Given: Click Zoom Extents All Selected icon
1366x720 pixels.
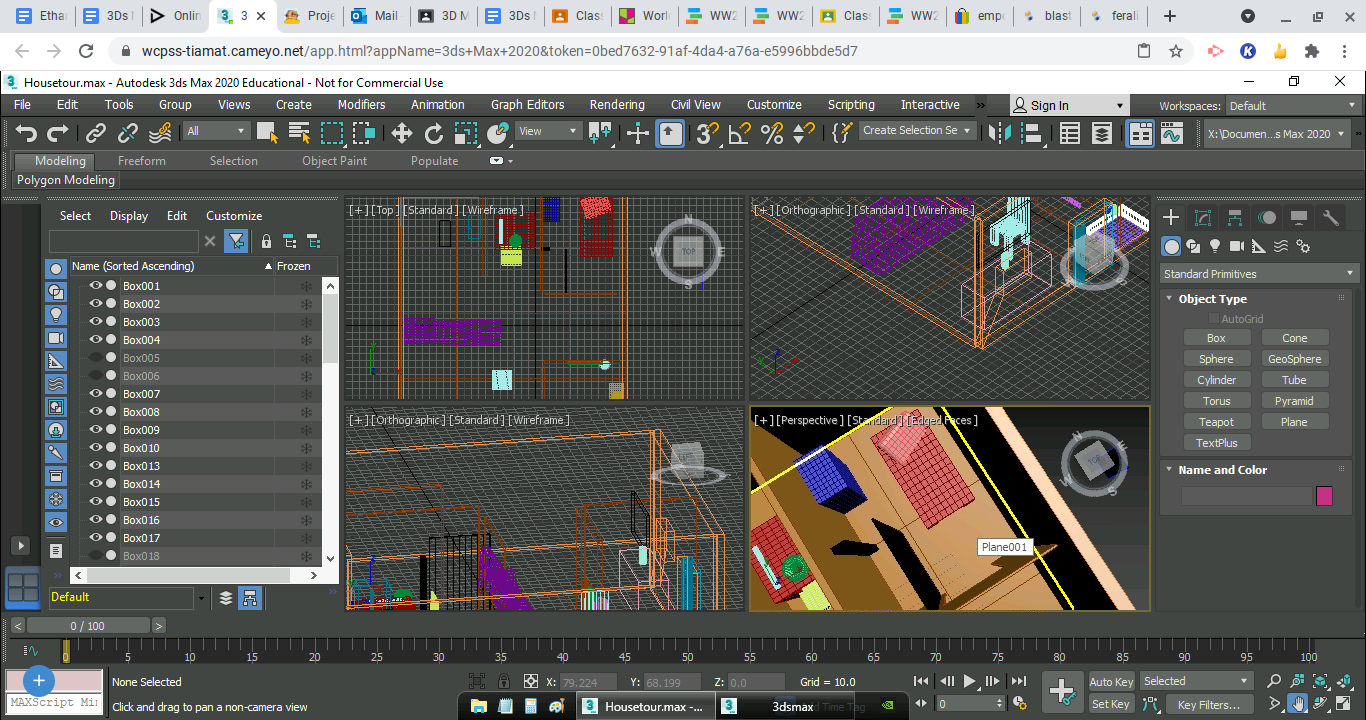Looking at the screenshot, I should pos(1345,681).
